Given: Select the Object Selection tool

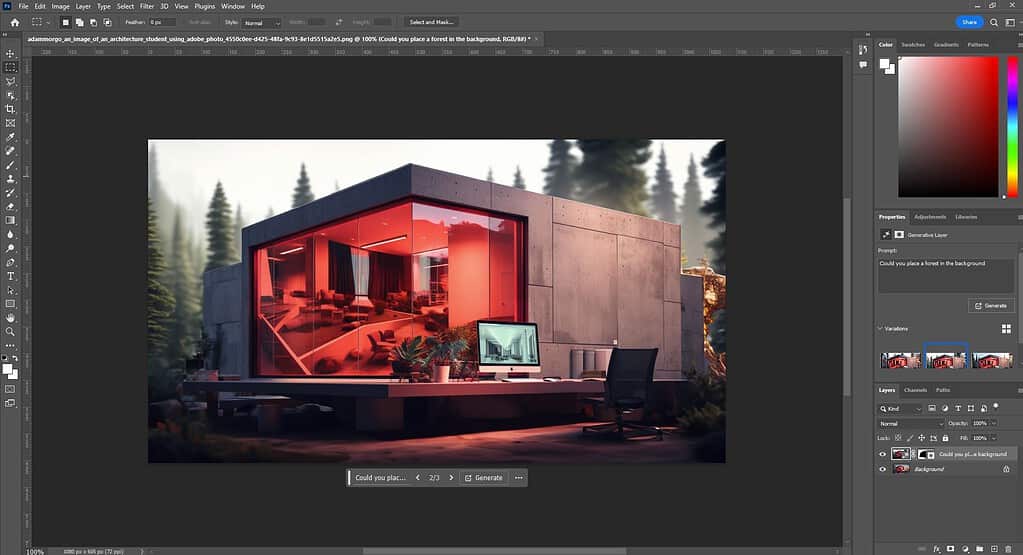Looking at the screenshot, I should point(10,95).
